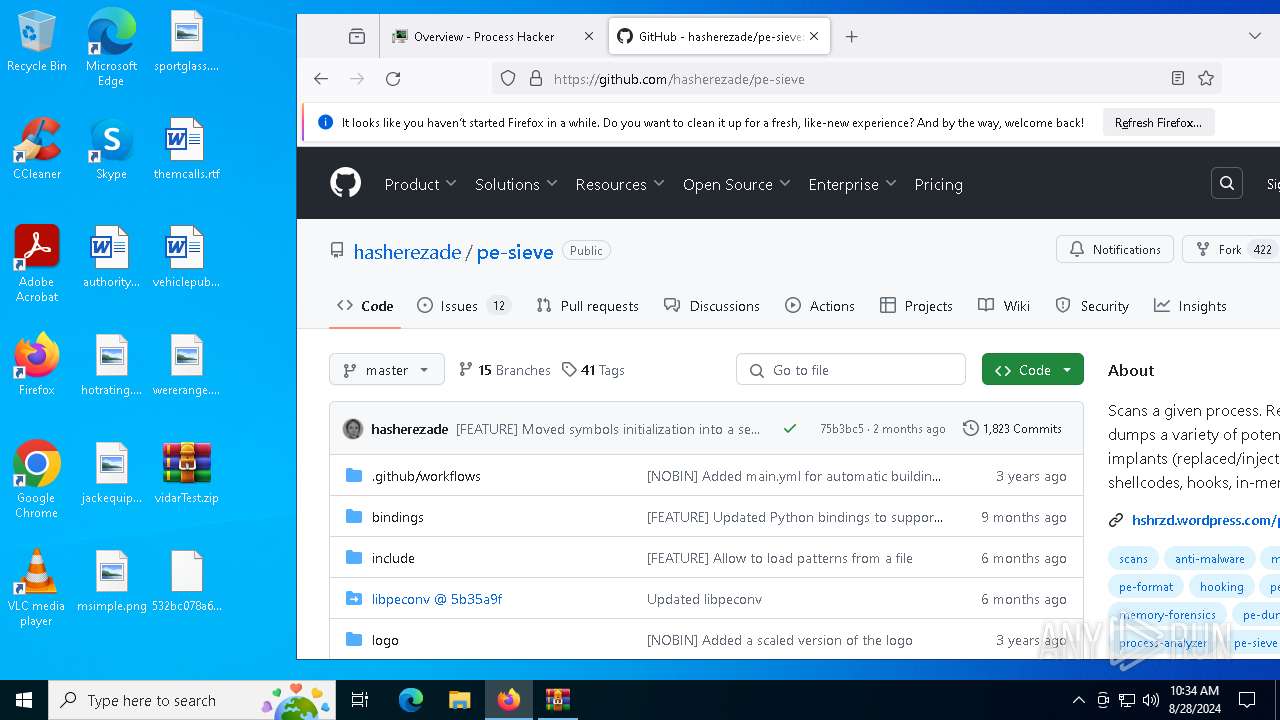Open a new tab with the plus icon
The height and width of the screenshot is (720, 1280).
[x=852, y=36]
